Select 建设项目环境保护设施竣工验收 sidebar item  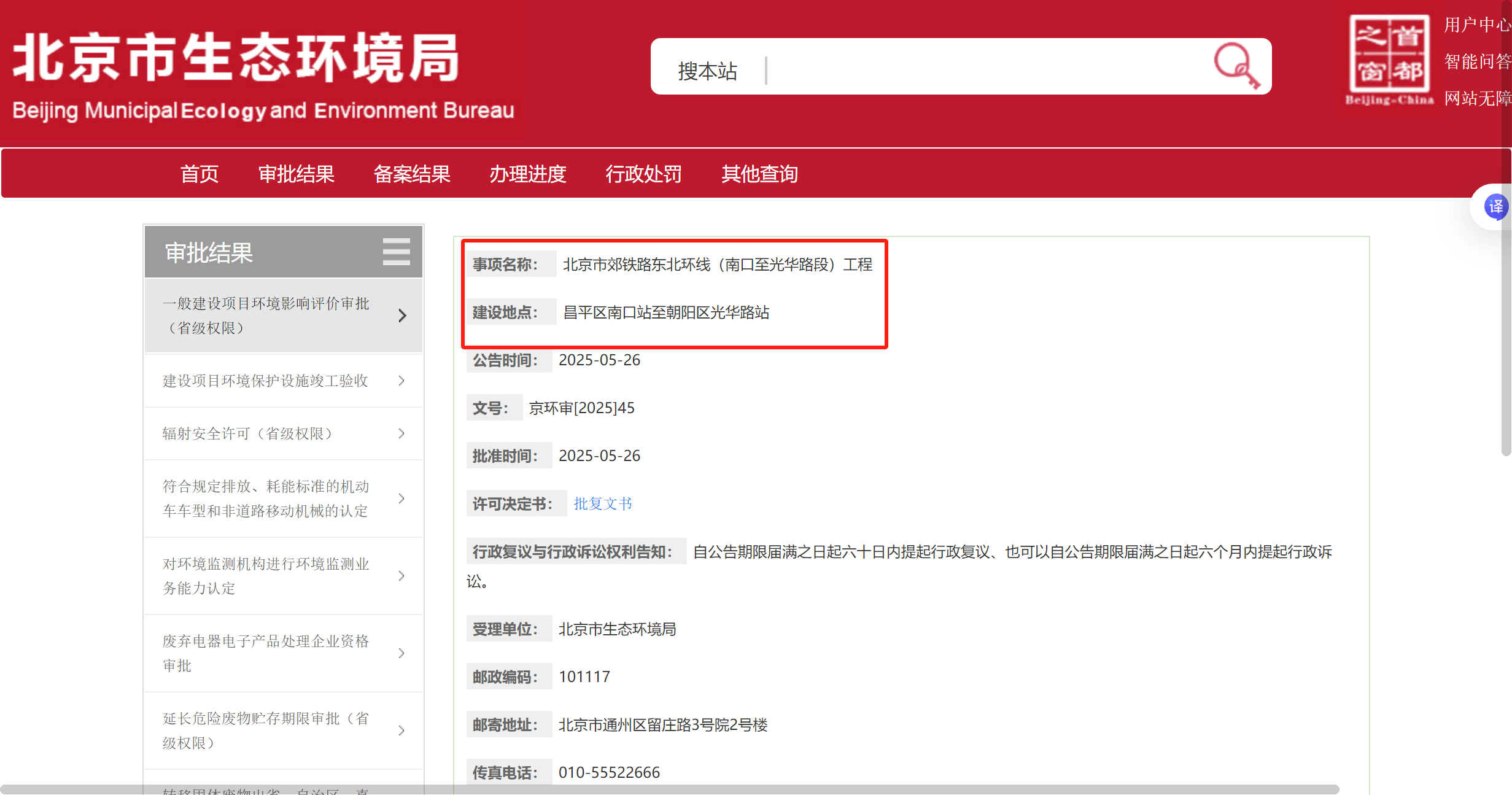click(284, 381)
